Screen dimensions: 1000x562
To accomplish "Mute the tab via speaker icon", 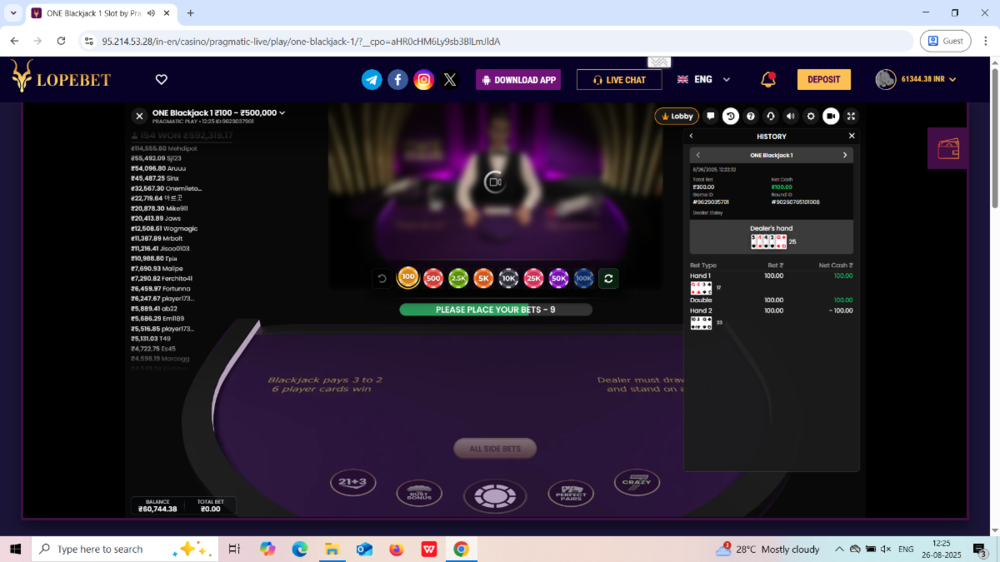I will coord(152,13).
